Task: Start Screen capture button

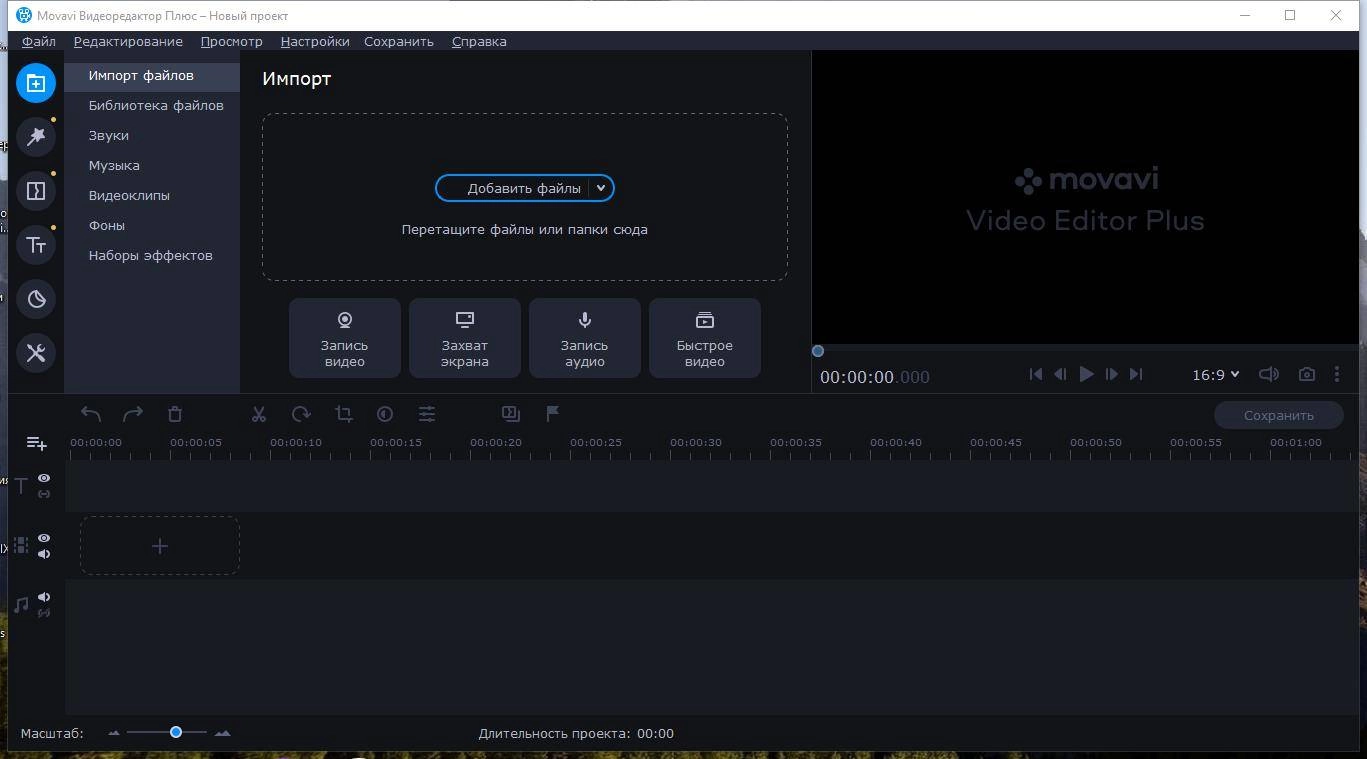Action: pos(465,338)
